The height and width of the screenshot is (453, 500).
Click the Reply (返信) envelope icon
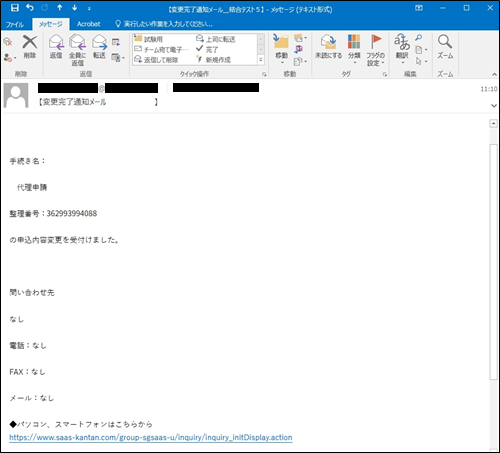click(x=56, y=43)
